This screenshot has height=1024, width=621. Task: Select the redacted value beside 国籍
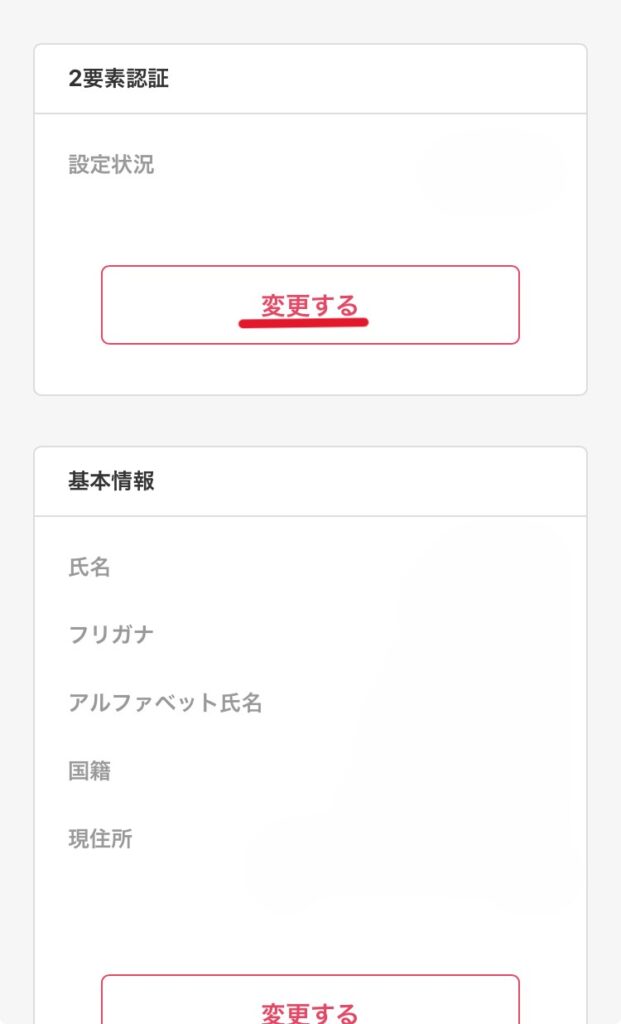(480, 771)
